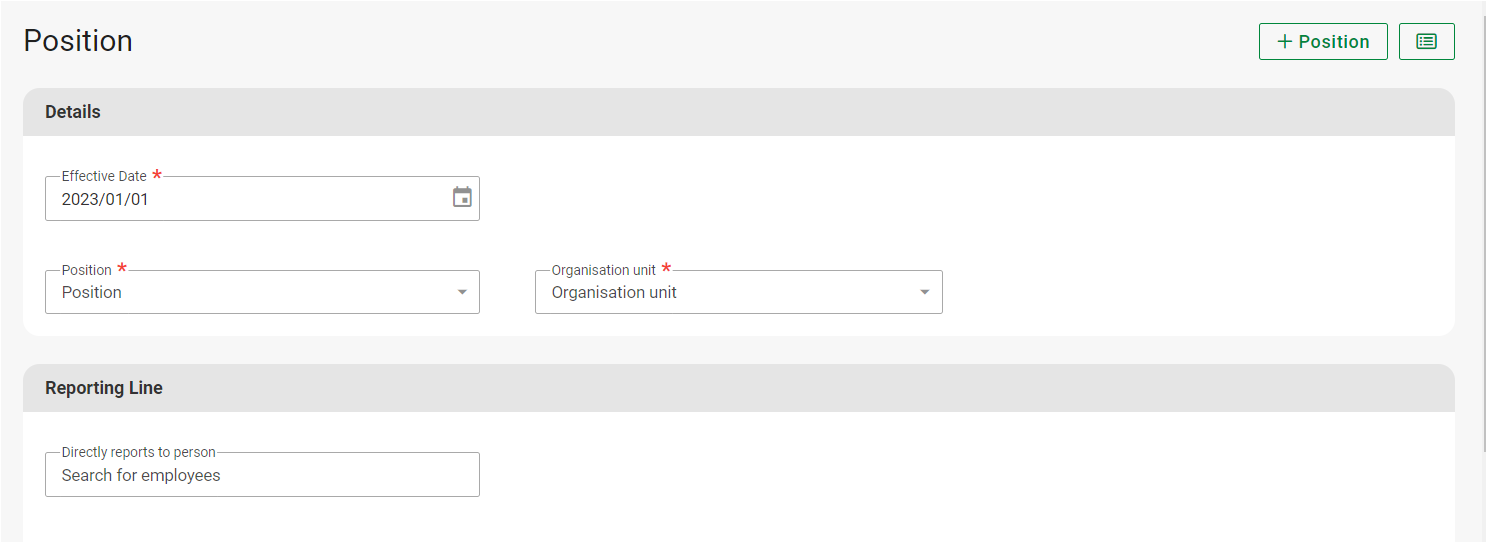Expand the Organisation unit dropdown arrow
The image size is (1487, 543).
click(925, 292)
